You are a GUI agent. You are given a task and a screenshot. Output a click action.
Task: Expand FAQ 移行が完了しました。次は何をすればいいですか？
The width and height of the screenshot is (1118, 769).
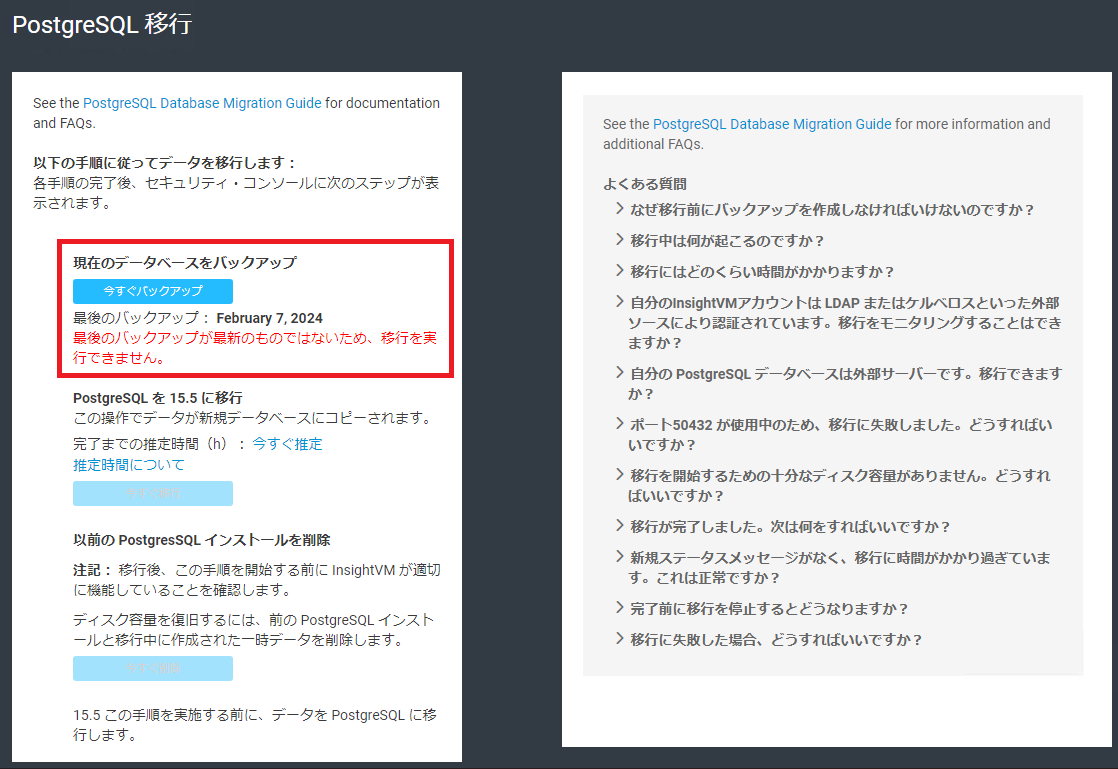pyautogui.click(x=783, y=527)
